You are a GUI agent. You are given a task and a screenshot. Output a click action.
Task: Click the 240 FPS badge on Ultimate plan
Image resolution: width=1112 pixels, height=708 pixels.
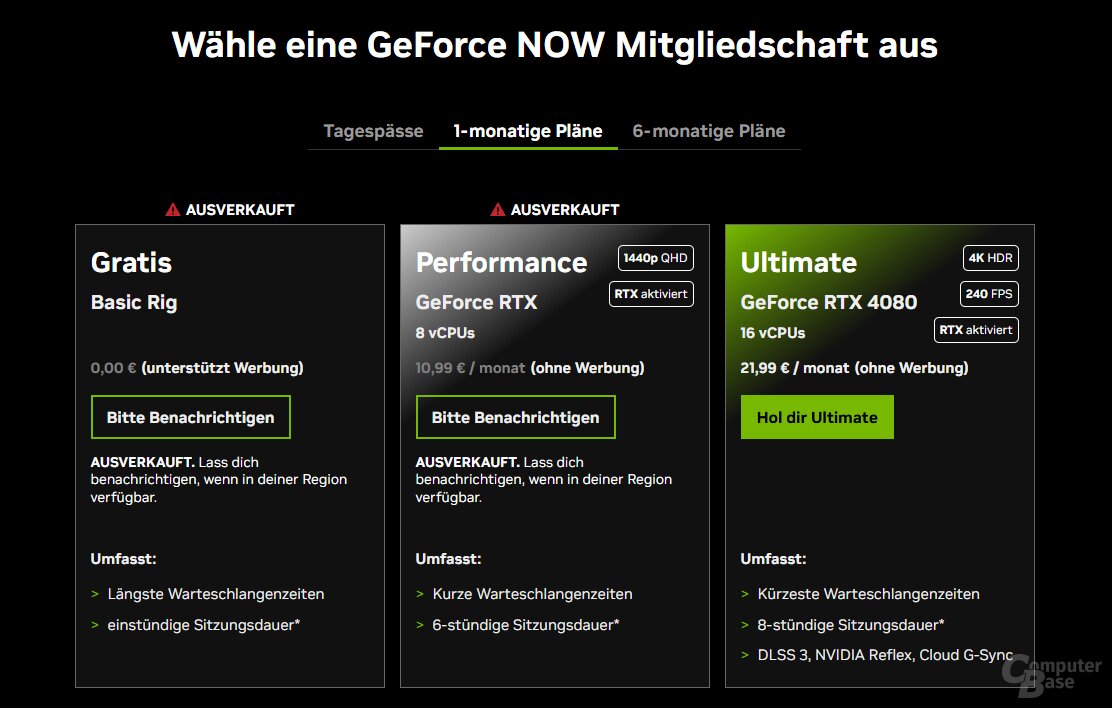pyautogui.click(x=989, y=293)
